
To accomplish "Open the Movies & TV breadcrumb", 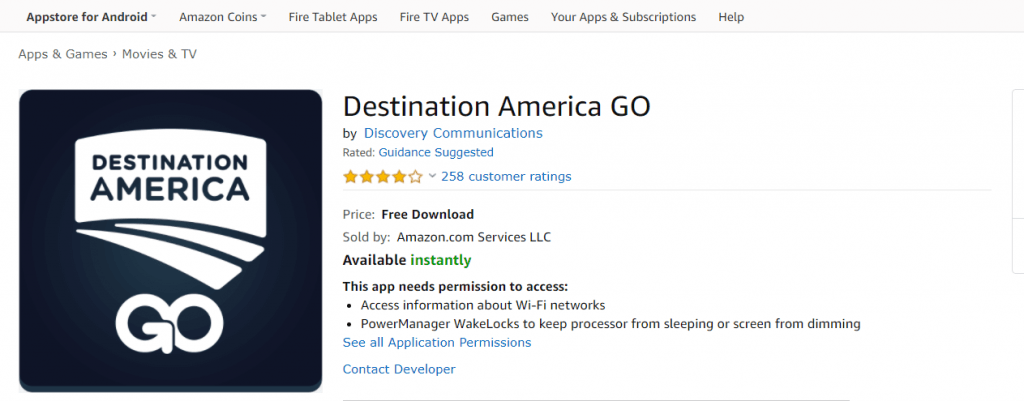I will pos(159,54).
